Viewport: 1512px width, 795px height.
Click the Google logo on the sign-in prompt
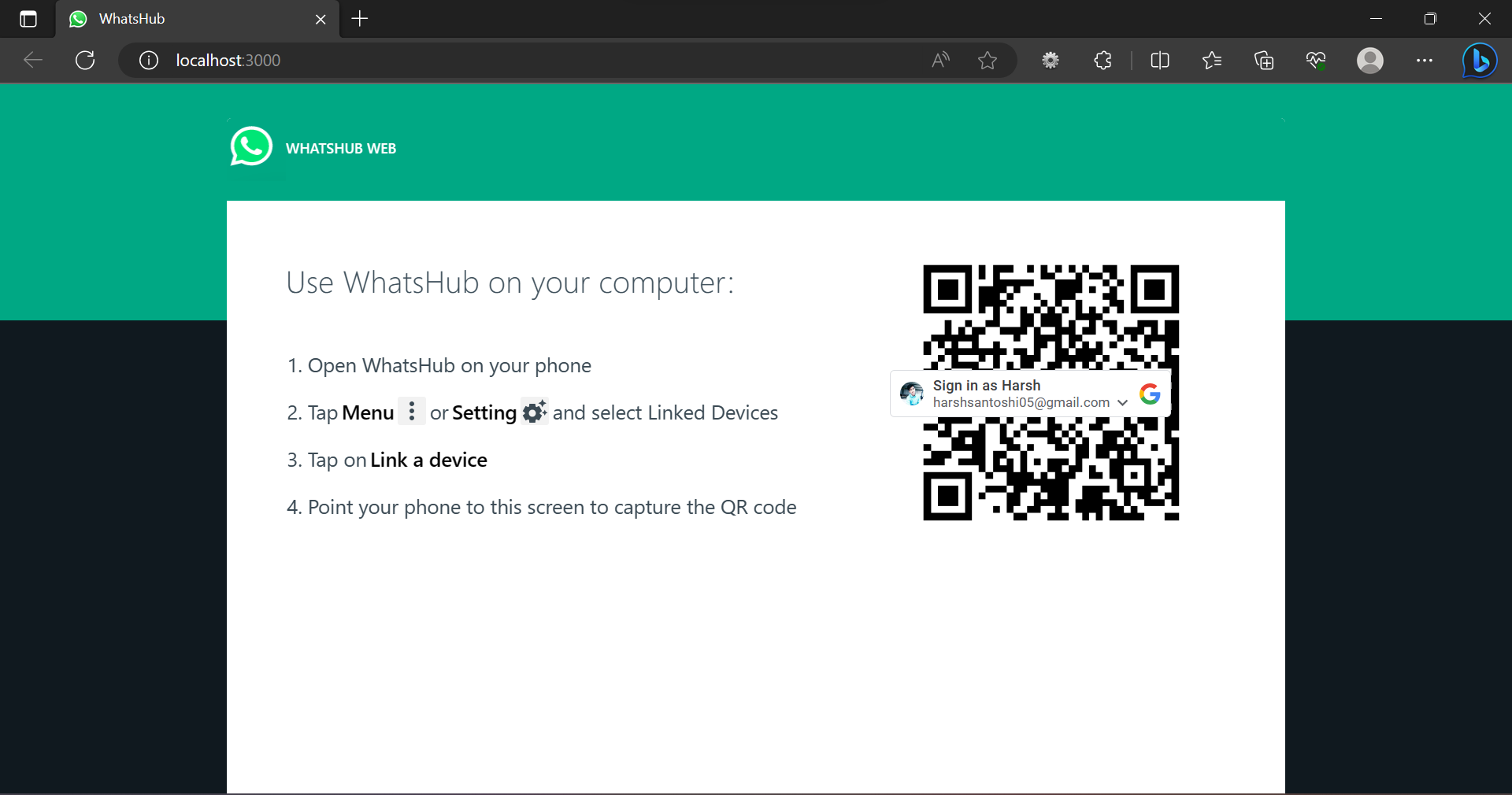(x=1150, y=394)
